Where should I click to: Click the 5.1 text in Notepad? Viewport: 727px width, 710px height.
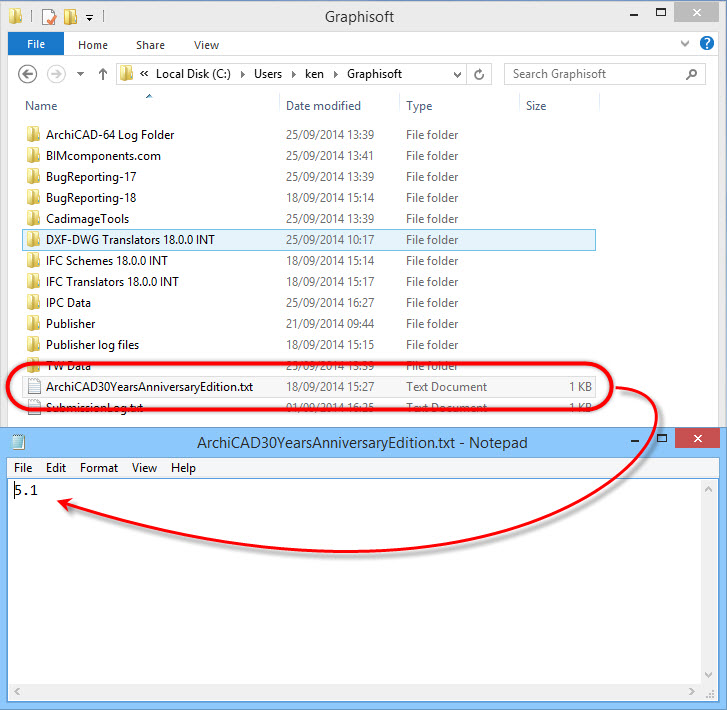[x=26, y=490]
